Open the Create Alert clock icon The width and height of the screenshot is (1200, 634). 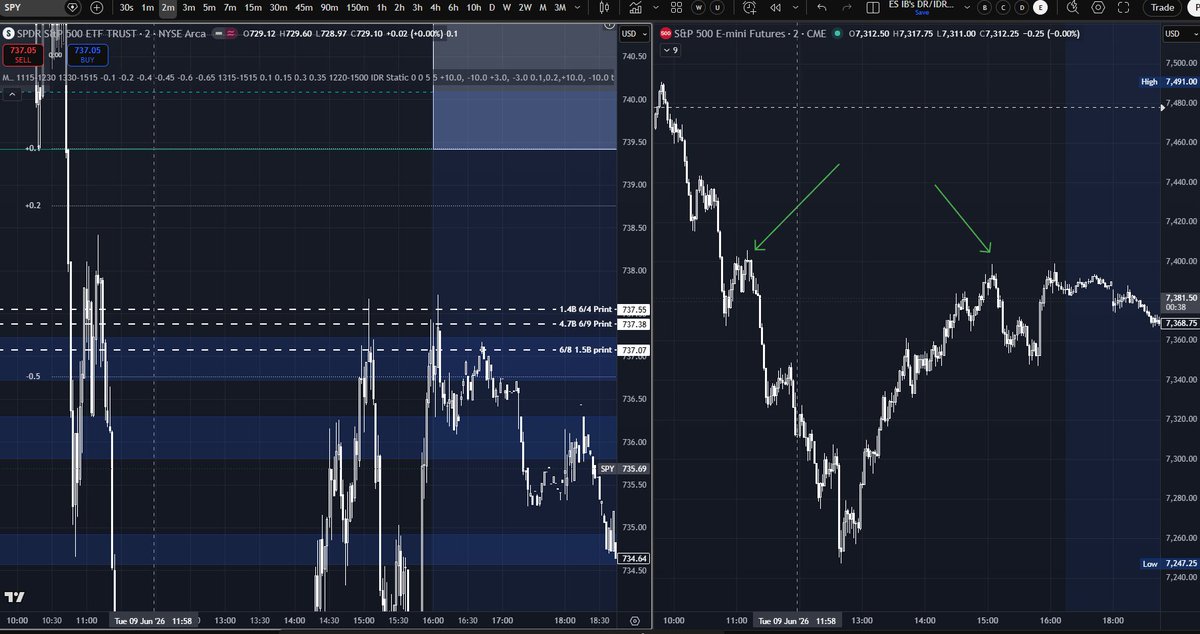coord(749,7)
